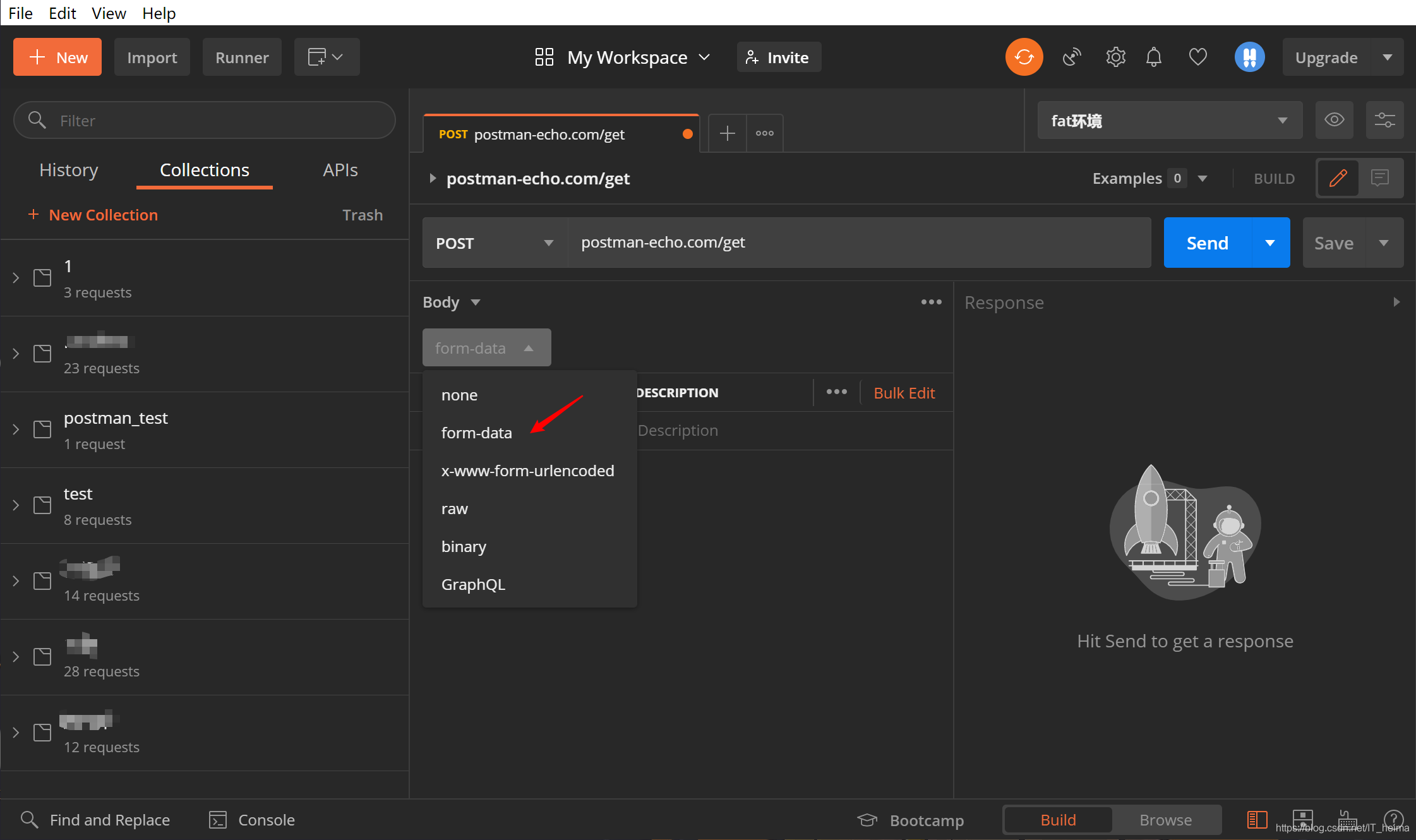1416x840 pixels.
Task: Select x-www-form-urlencoded from body type menu
Action: click(528, 471)
